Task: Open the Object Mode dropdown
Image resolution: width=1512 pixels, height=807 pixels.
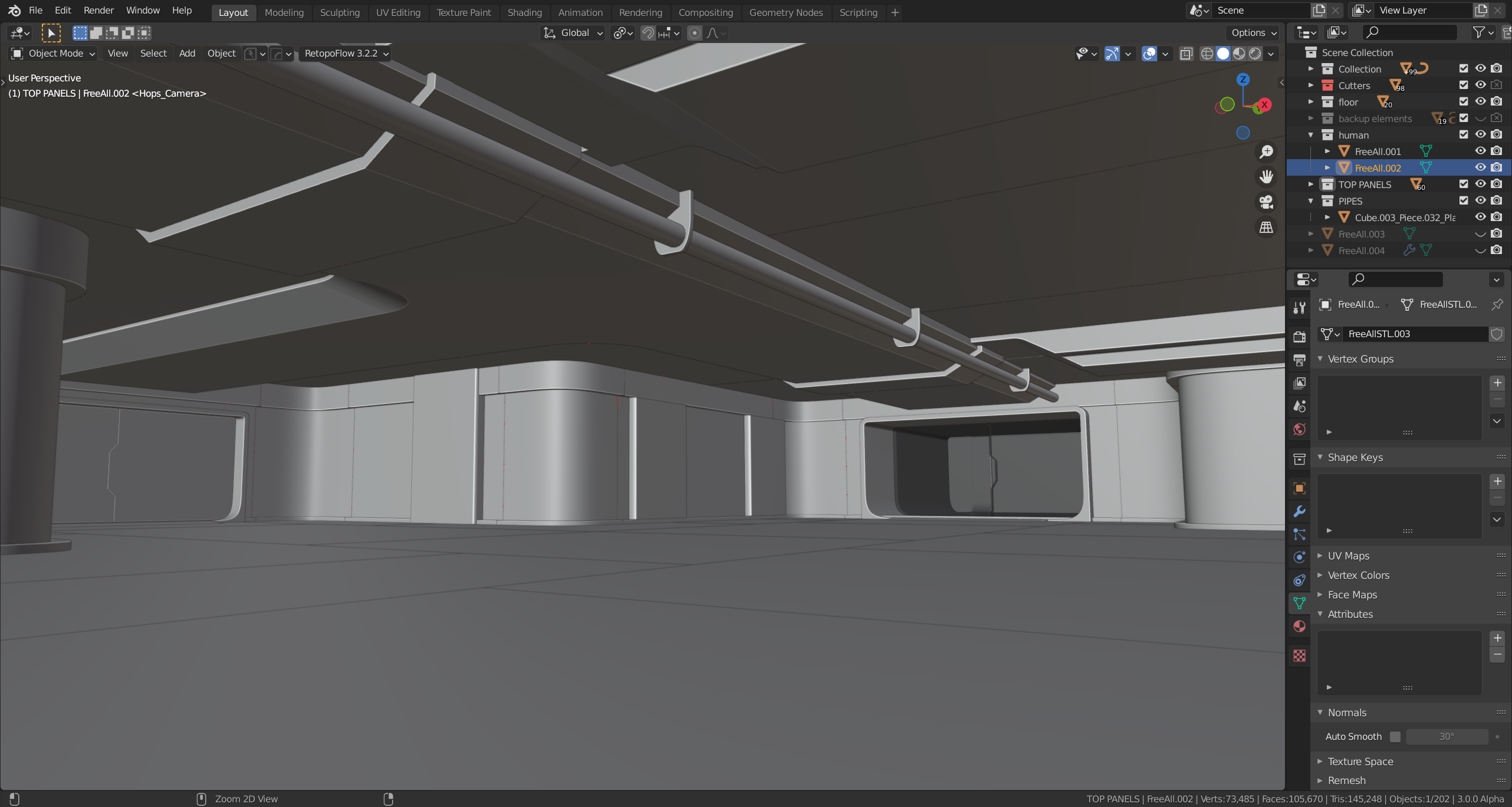Action: pos(54,54)
